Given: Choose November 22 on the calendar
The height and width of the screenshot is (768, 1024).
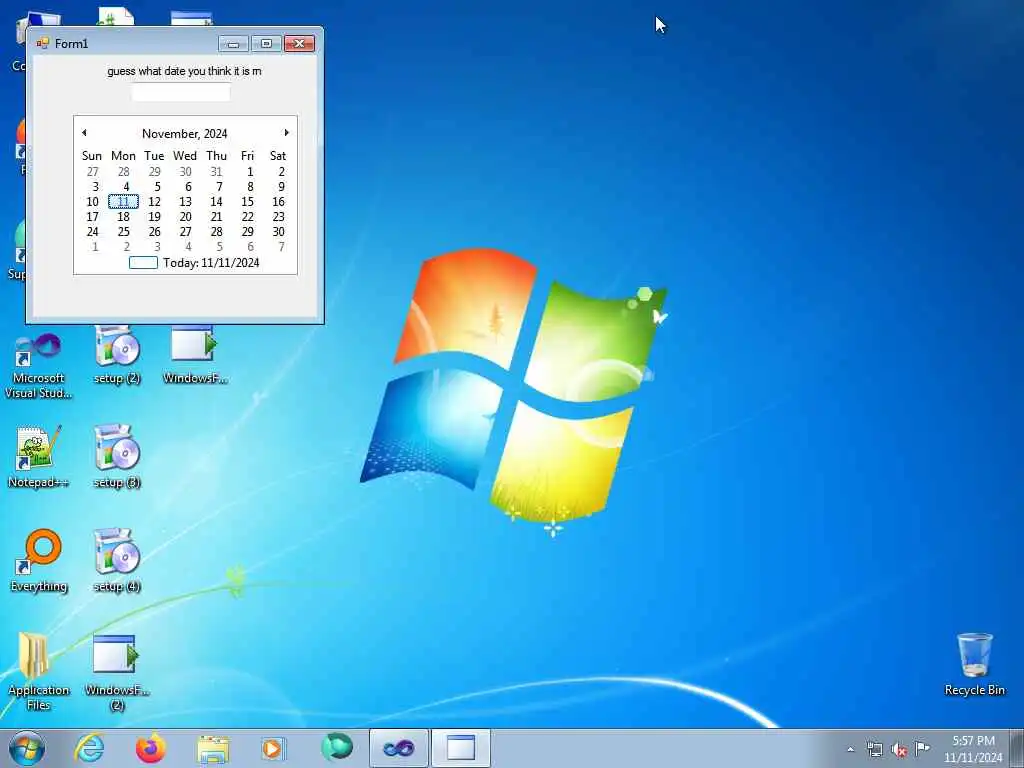Looking at the screenshot, I should [248, 217].
